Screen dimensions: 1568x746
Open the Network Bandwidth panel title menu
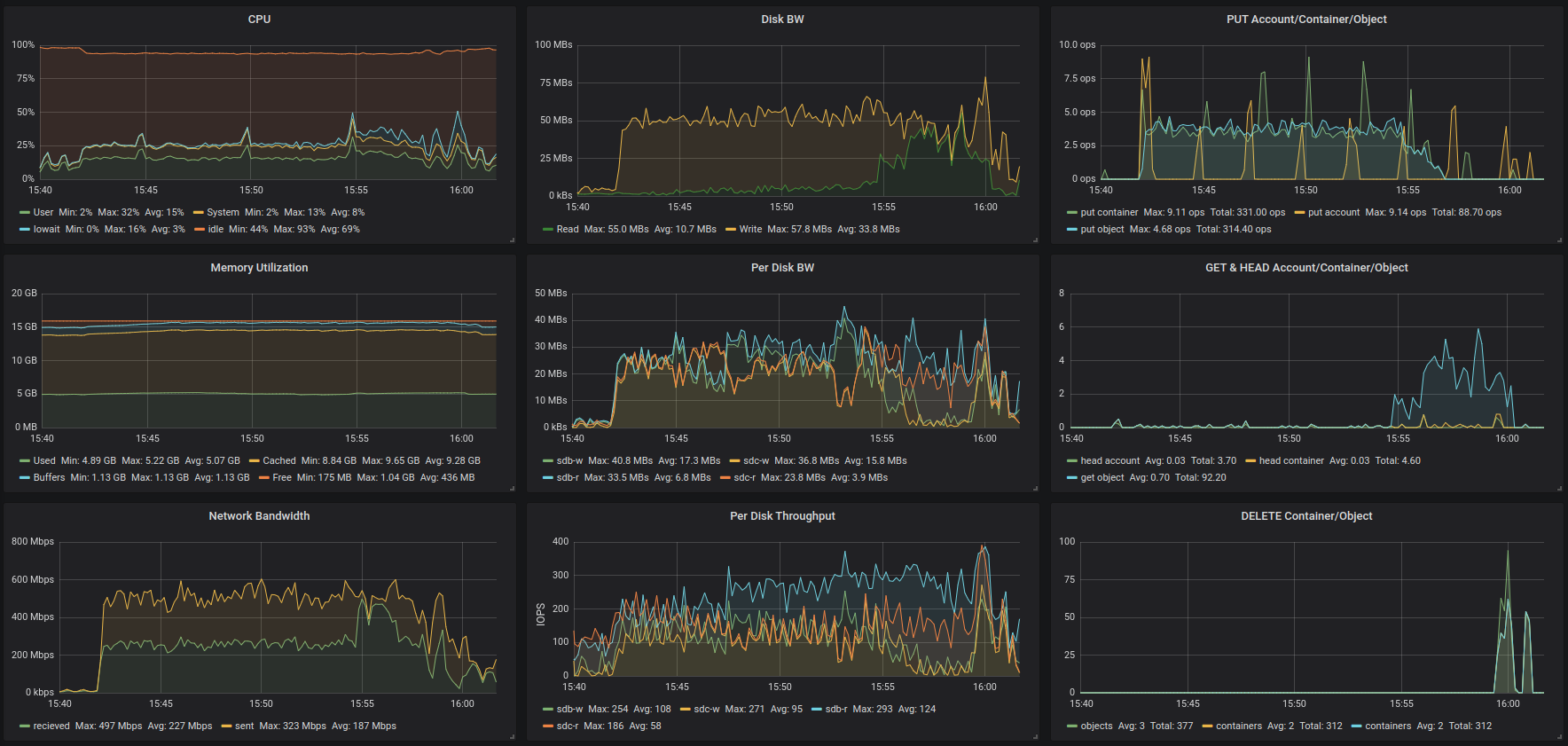pyautogui.click(x=259, y=516)
